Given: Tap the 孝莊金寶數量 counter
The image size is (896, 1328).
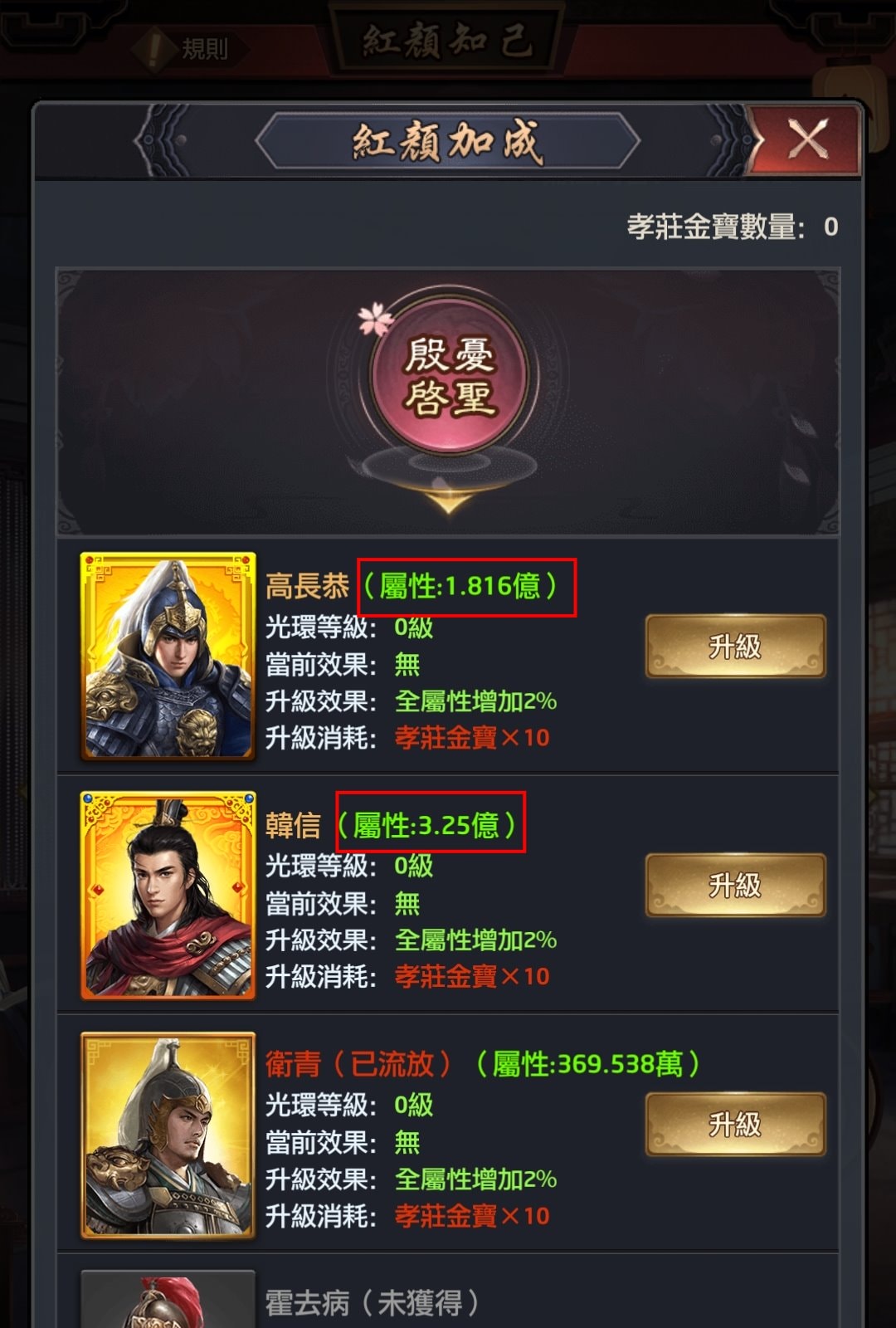Looking at the screenshot, I should tap(733, 227).
